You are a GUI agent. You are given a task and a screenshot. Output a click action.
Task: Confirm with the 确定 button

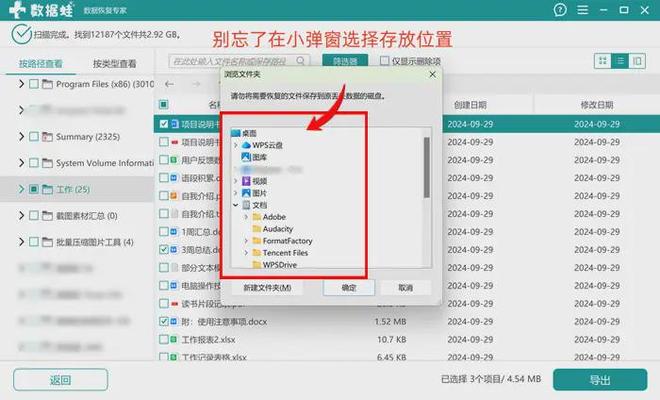349,288
